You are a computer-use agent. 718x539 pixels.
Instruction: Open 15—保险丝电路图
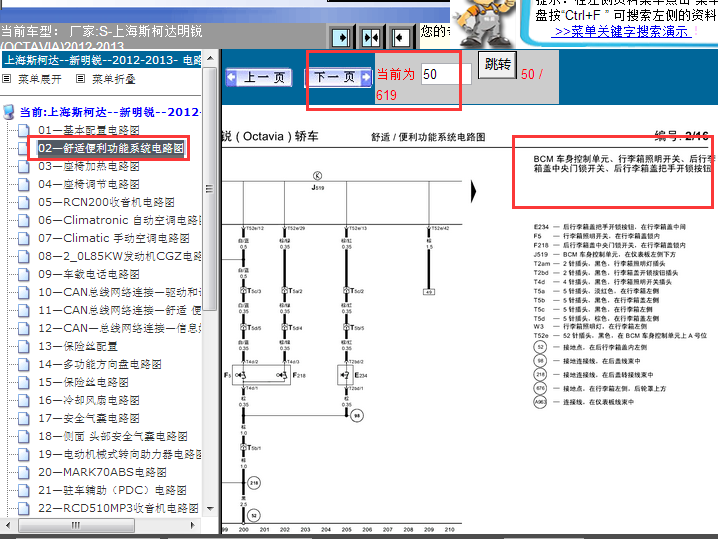(x=83, y=382)
